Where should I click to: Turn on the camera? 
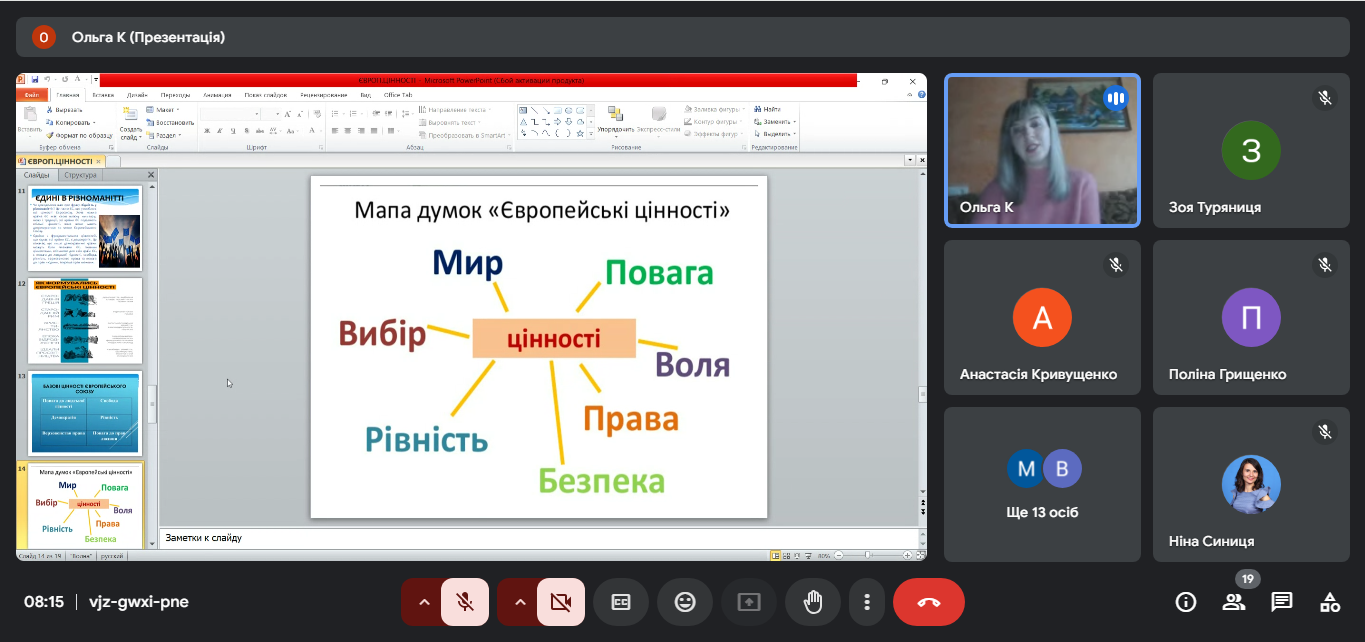click(x=560, y=602)
